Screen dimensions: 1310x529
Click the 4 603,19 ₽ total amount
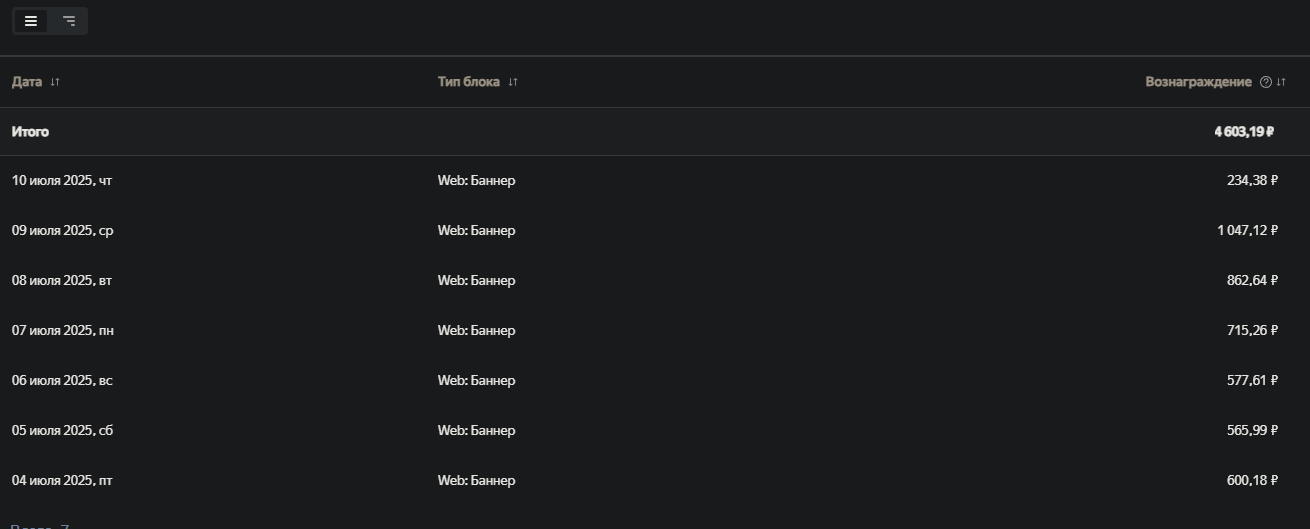click(x=1244, y=132)
